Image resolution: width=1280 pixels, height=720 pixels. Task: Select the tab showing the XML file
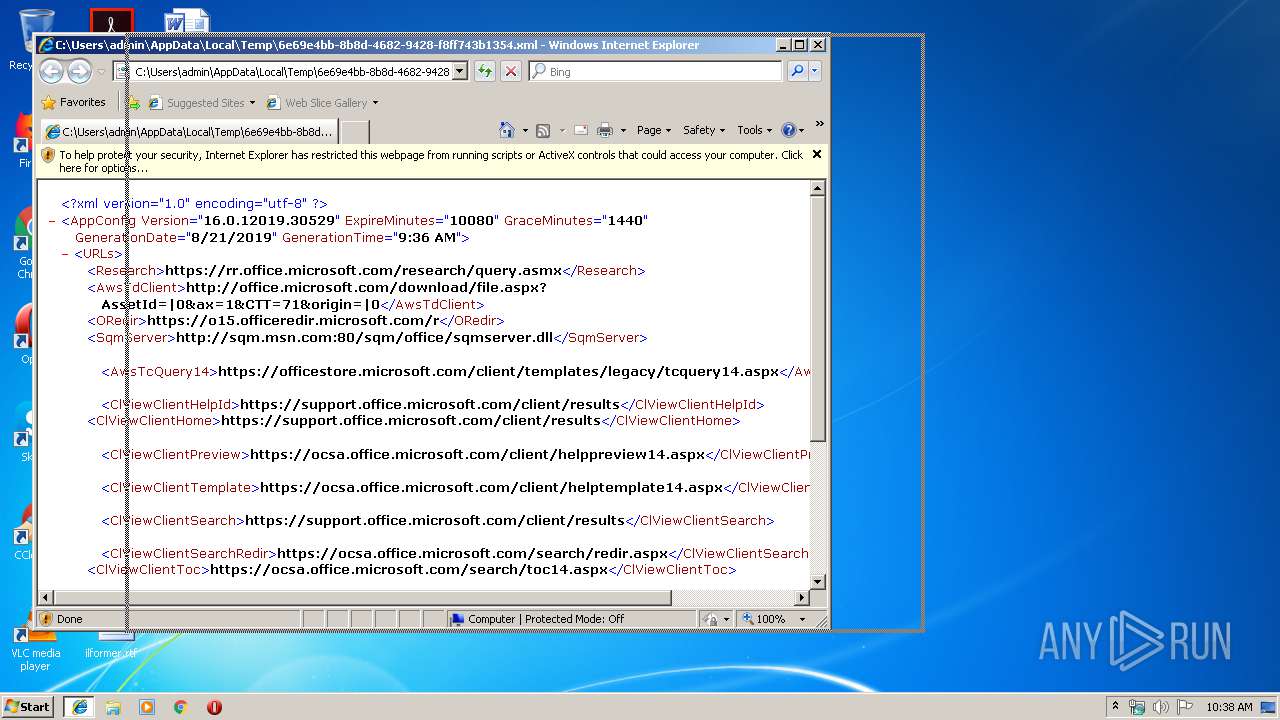189,131
